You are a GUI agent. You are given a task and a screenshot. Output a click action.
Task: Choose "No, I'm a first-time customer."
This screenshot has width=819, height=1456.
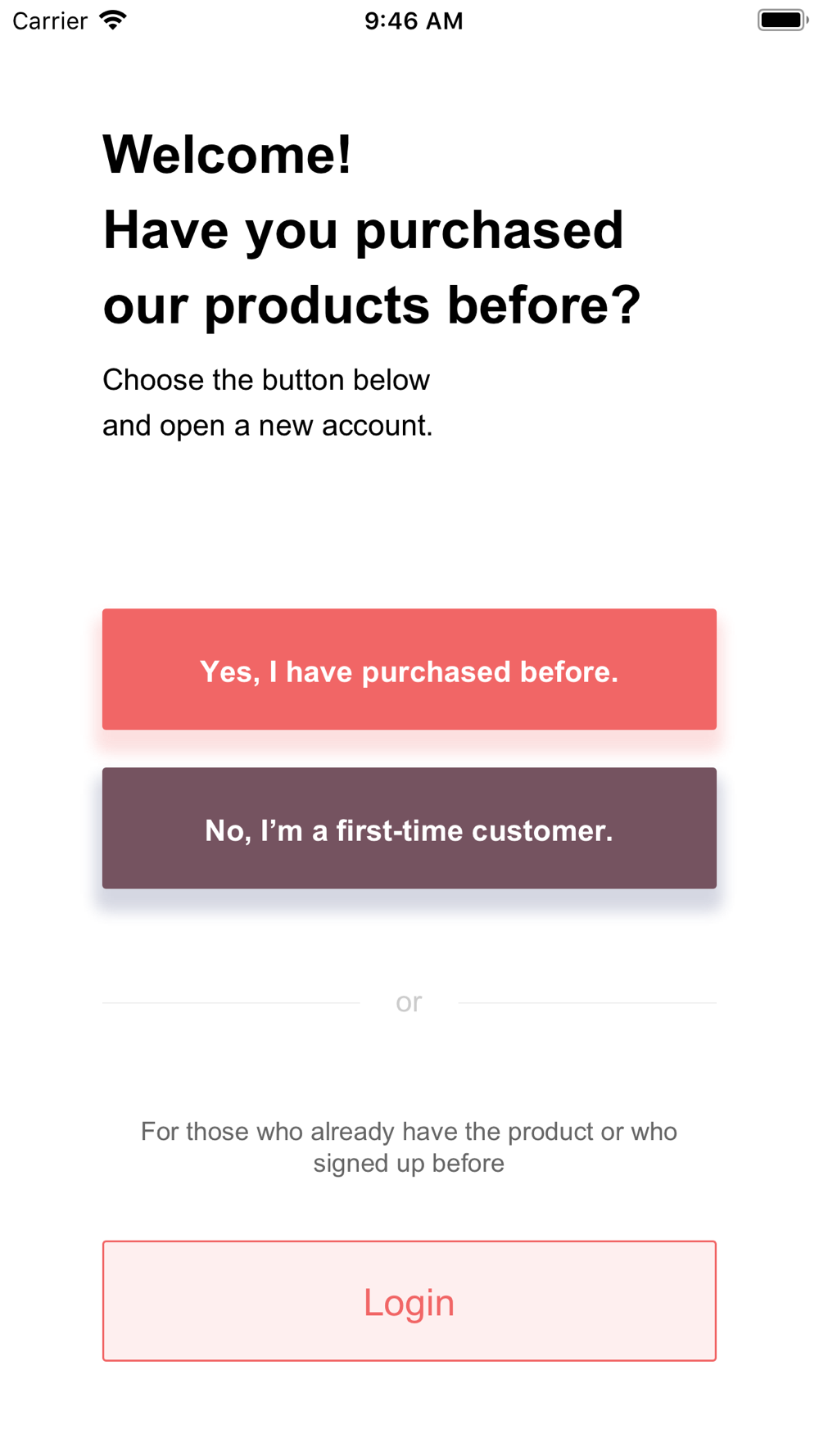pyautogui.click(x=409, y=830)
